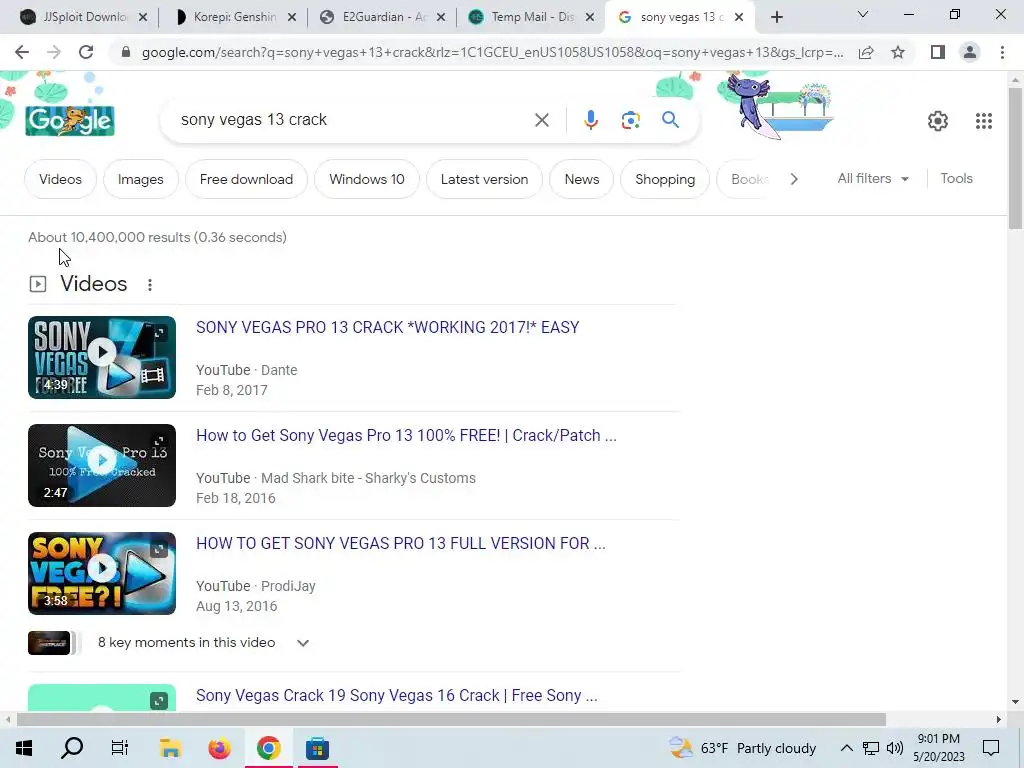Open Chrome's three-dot menu
The width and height of the screenshot is (1024, 768).
[1002, 52]
